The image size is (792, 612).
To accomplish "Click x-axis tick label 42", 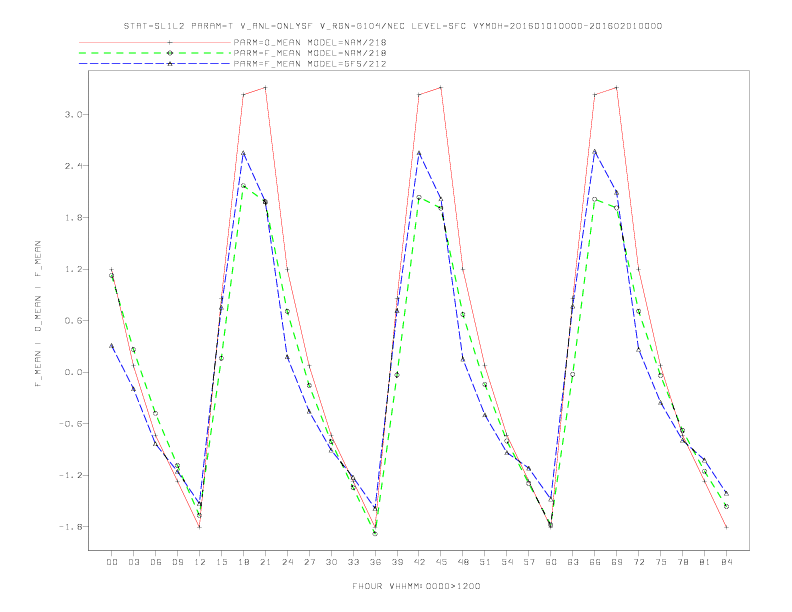I will pyautogui.click(x=419, y=562).
